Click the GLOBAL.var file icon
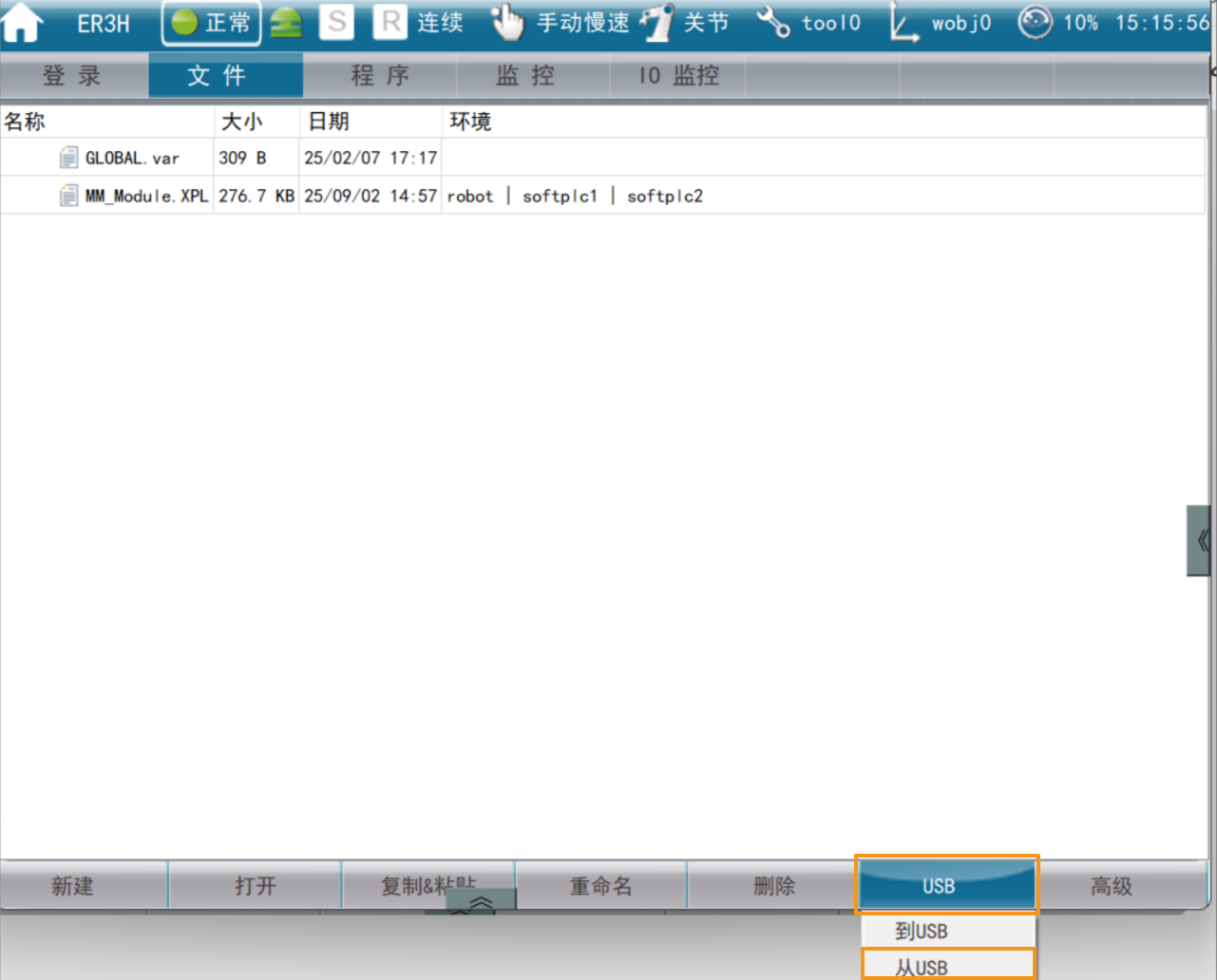1217x980 pixels. pos(68,158)
